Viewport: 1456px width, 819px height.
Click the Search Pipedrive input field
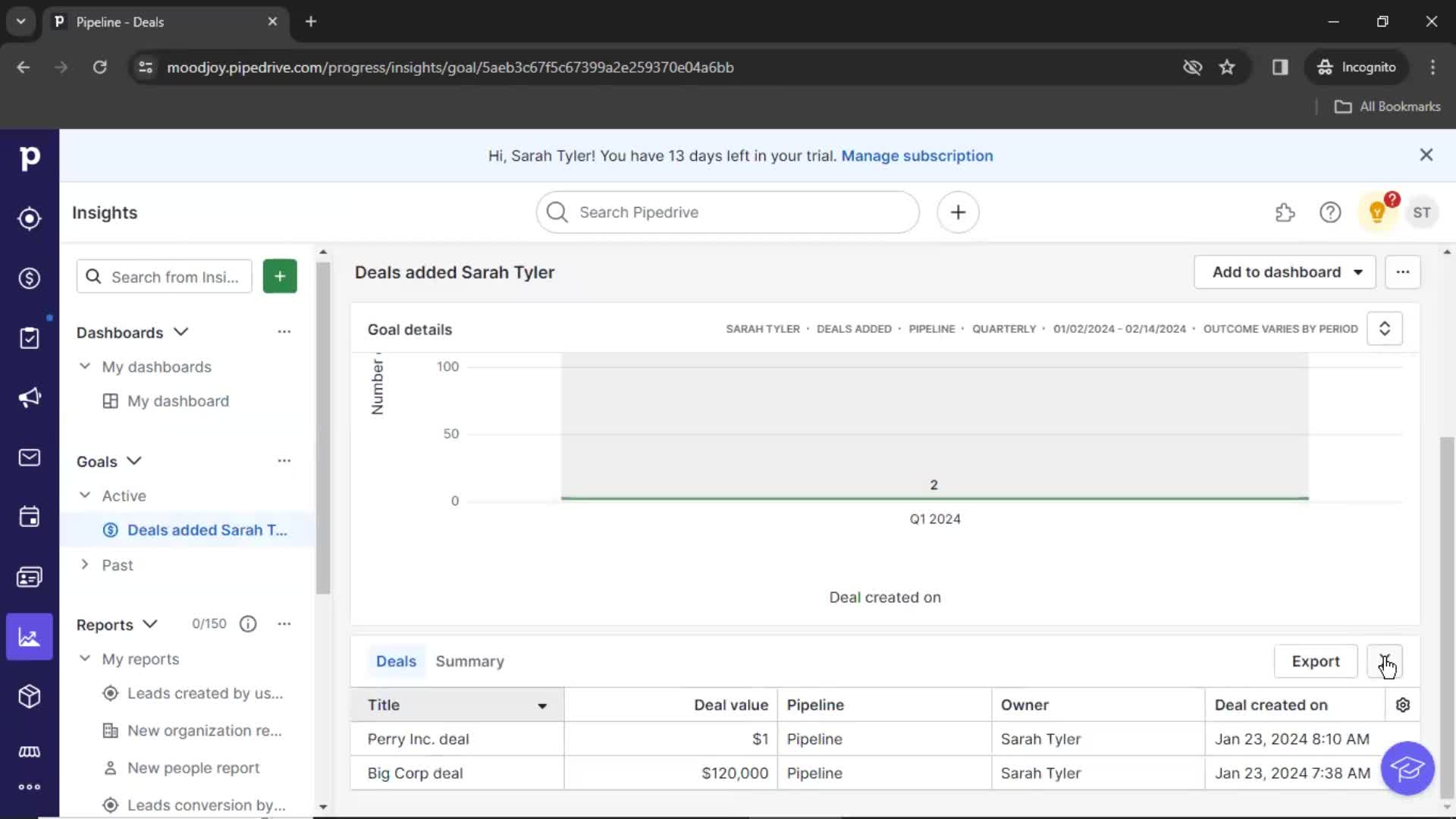click(x=728, y=212)
